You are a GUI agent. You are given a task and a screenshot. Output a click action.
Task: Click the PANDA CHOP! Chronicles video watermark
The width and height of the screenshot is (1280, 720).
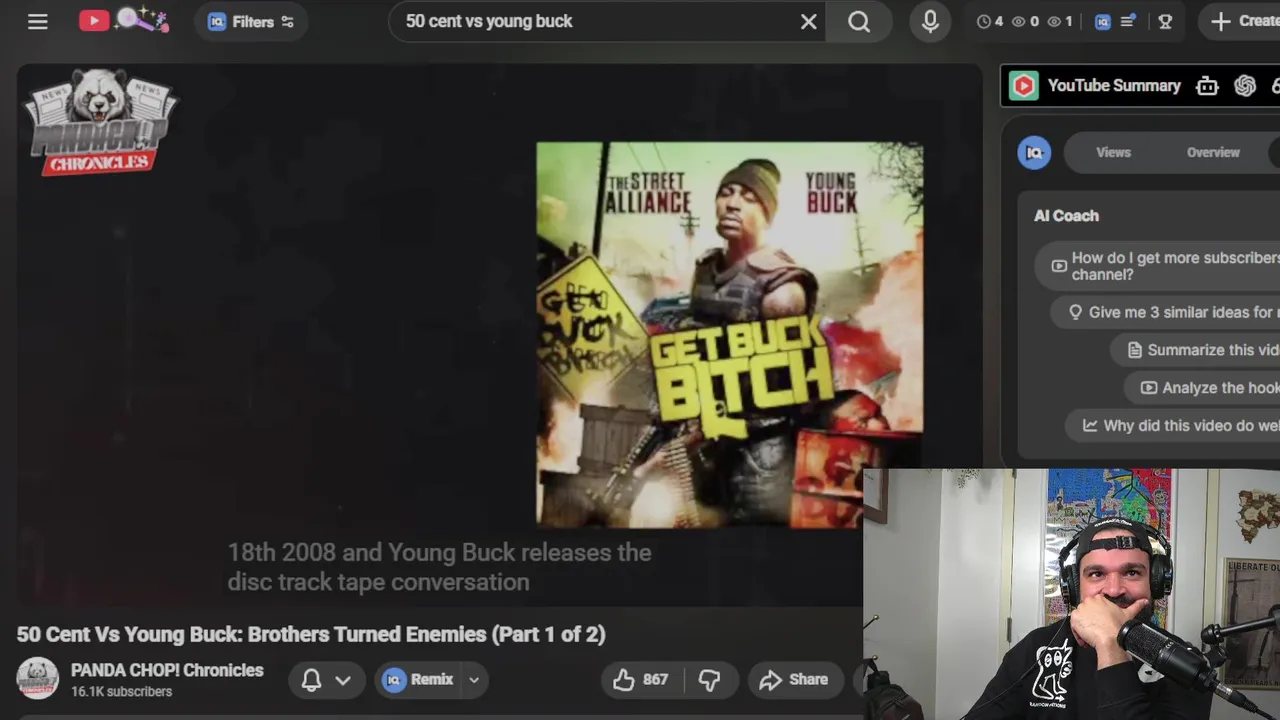(101, 122)
